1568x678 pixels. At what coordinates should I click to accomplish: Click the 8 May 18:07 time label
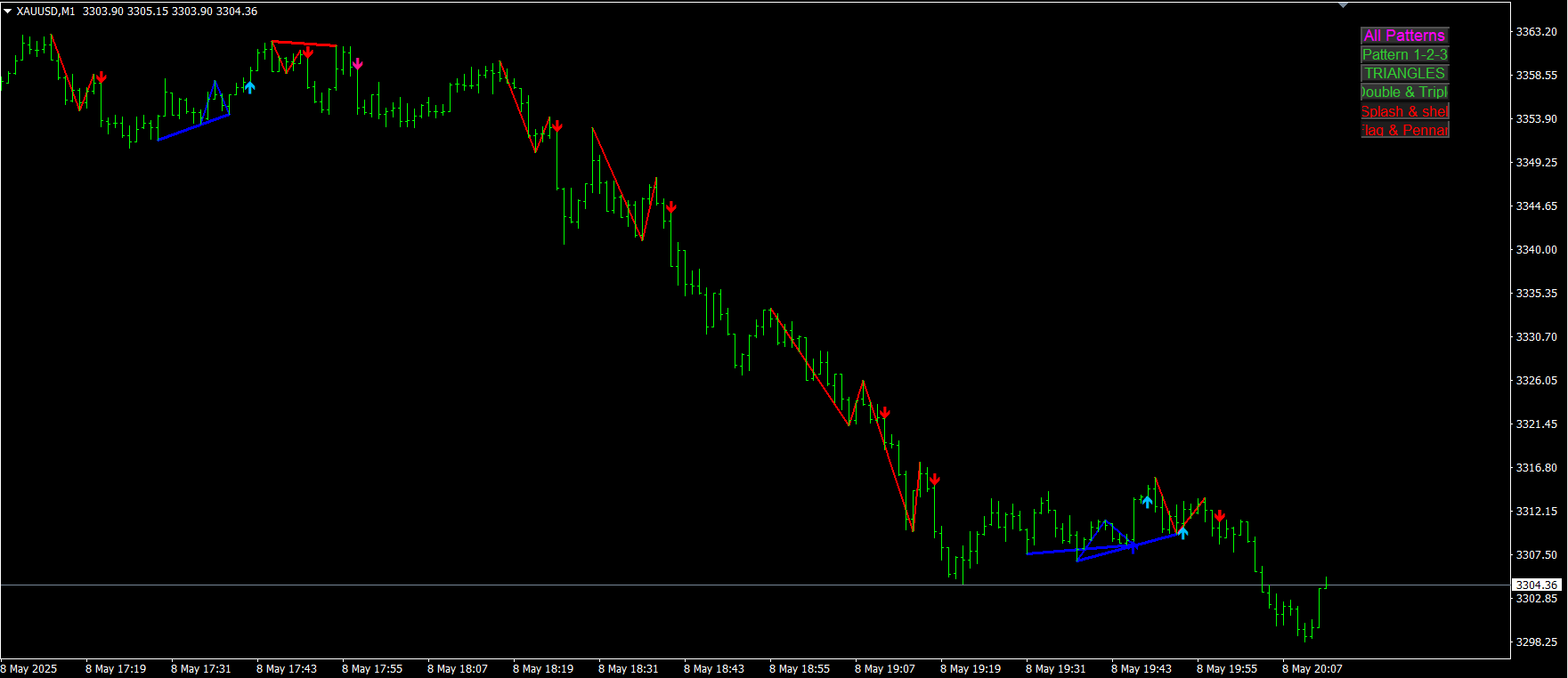click(458, 669)
